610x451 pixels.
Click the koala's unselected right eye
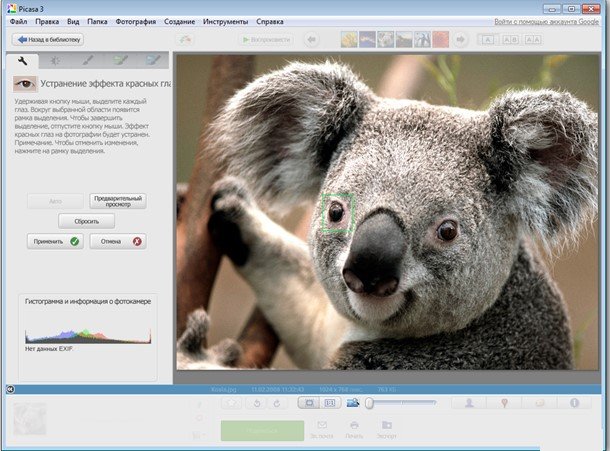point(447,230)
